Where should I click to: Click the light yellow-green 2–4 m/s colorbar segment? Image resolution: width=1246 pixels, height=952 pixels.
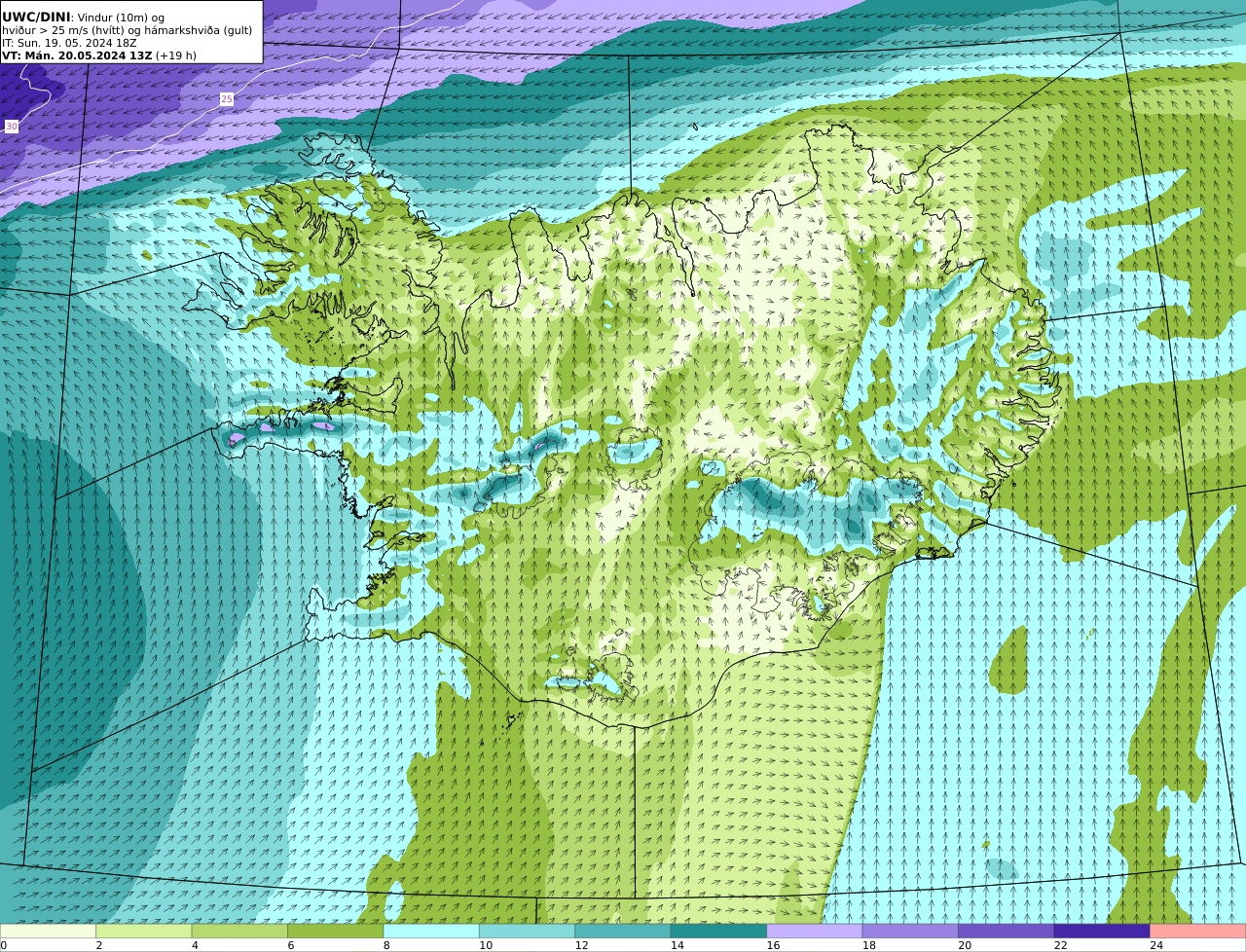(x=144, y=932)
